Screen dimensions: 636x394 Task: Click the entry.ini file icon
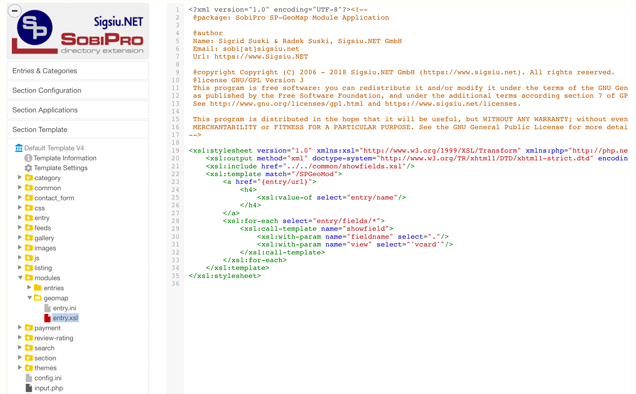47,308
